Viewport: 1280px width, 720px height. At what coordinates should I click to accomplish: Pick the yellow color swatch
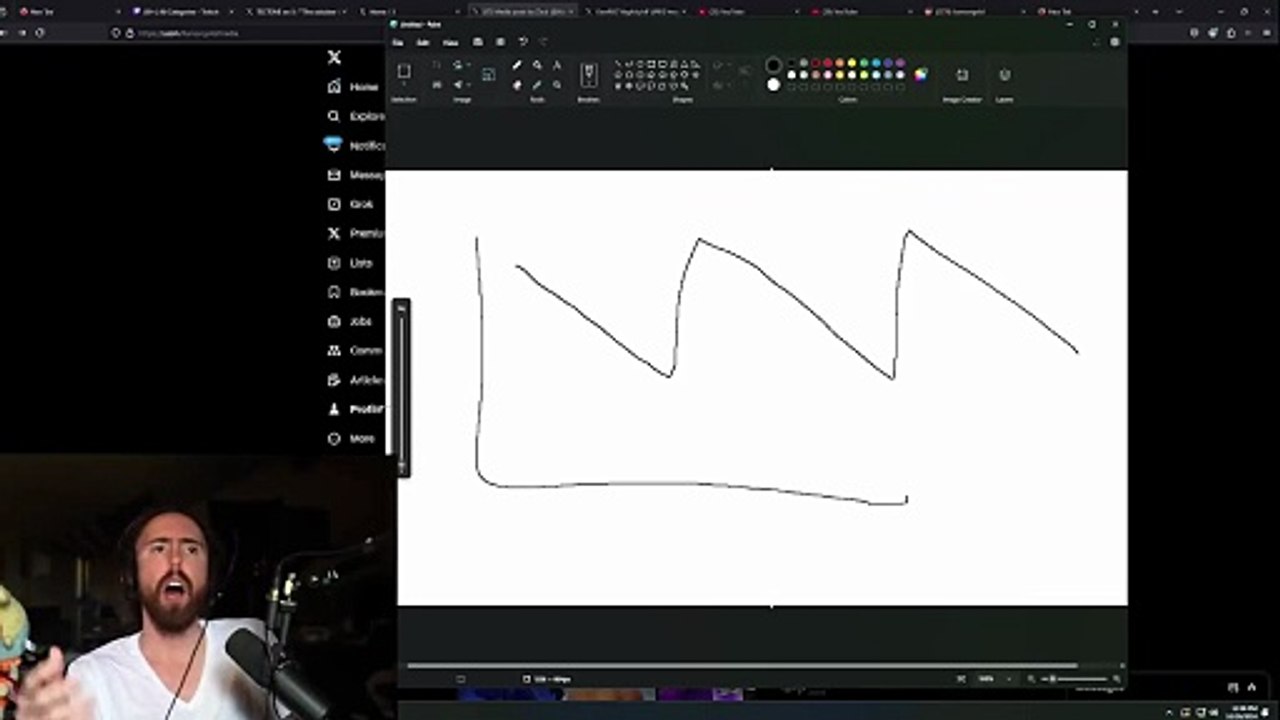(x=852, y=63)
